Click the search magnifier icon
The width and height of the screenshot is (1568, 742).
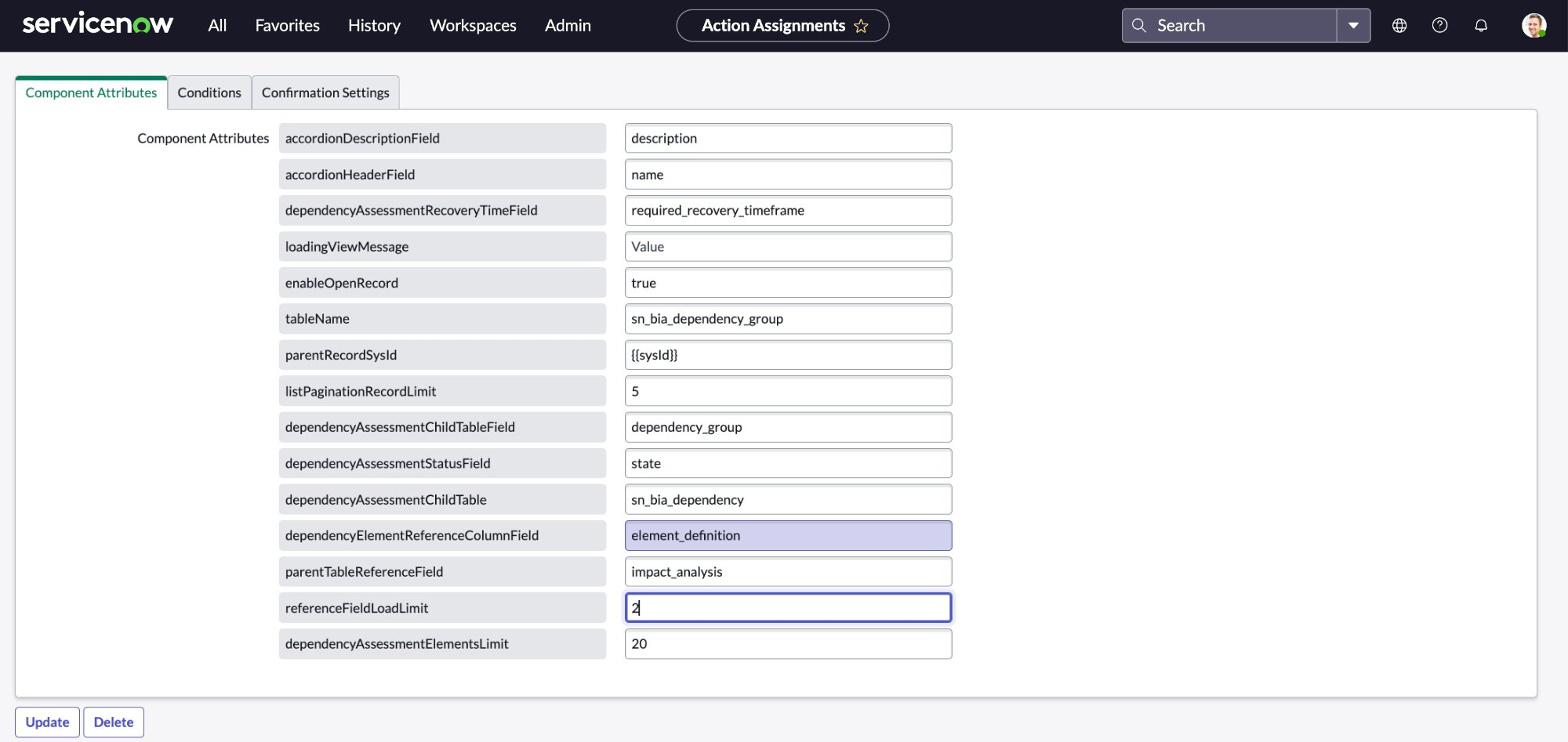pos(1139,25)
